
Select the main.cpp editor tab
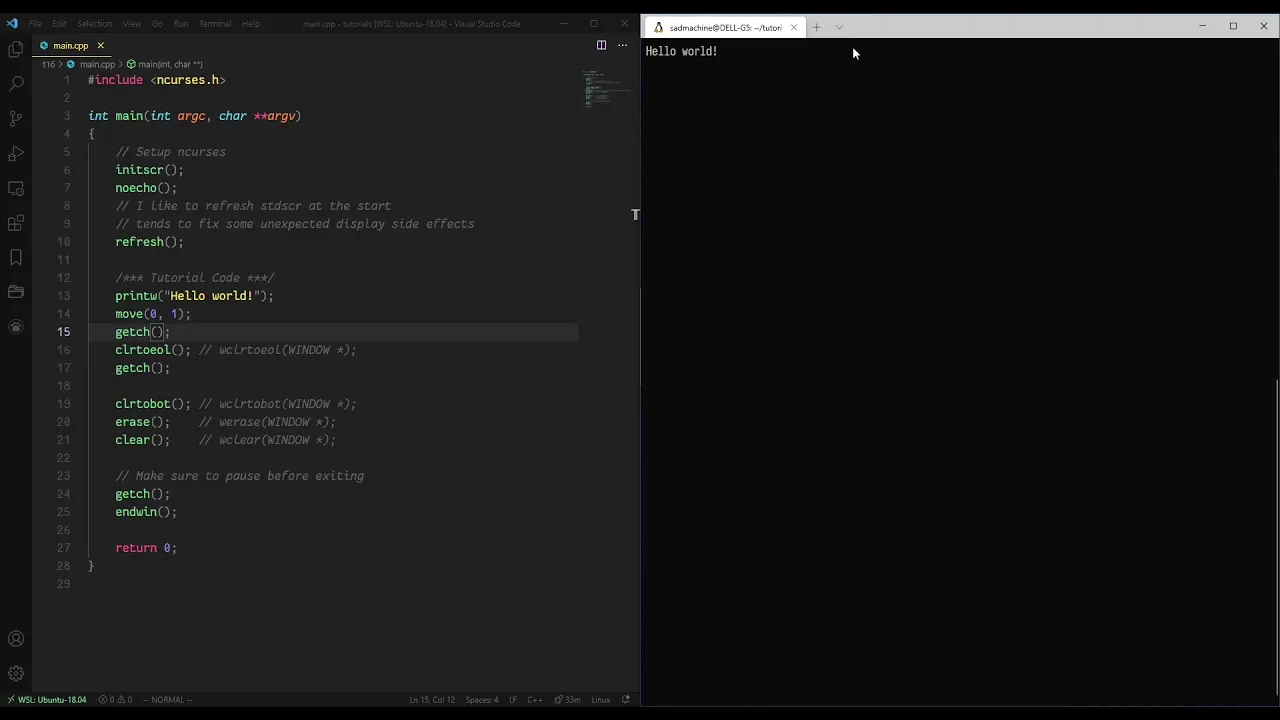point(72,45)
